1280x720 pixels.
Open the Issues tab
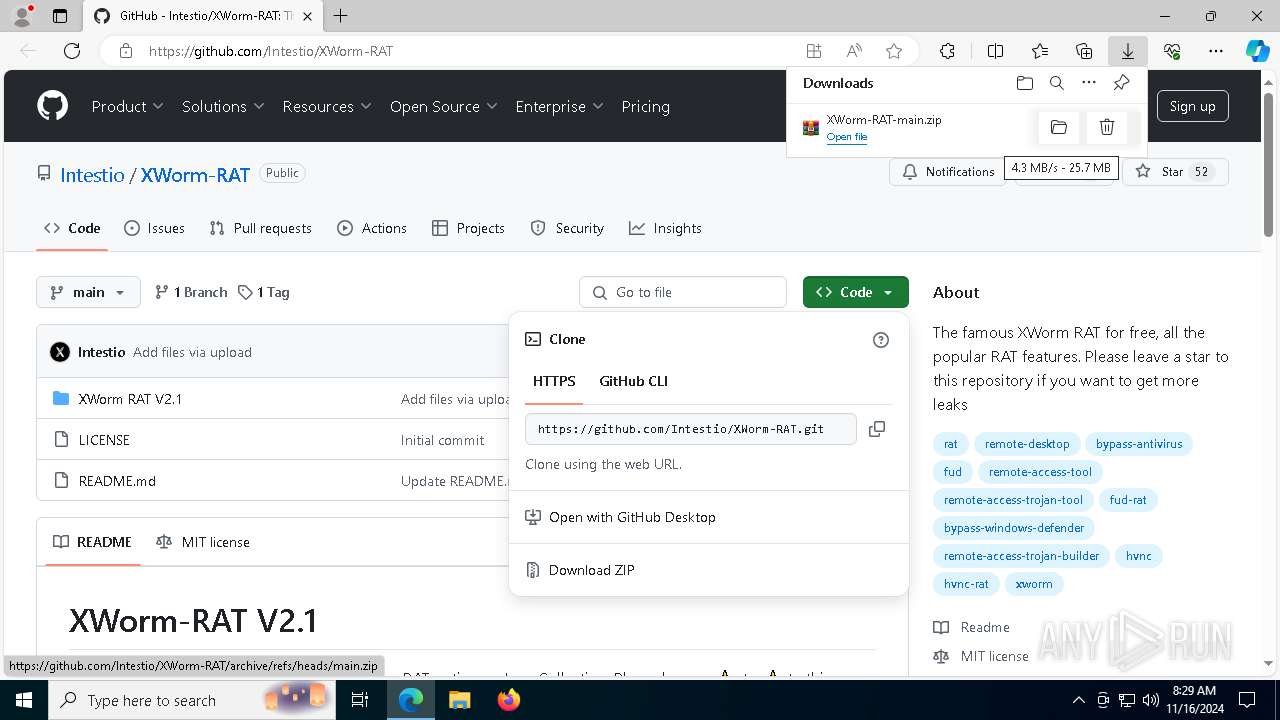pyautogui.click(x=154, y=228)
